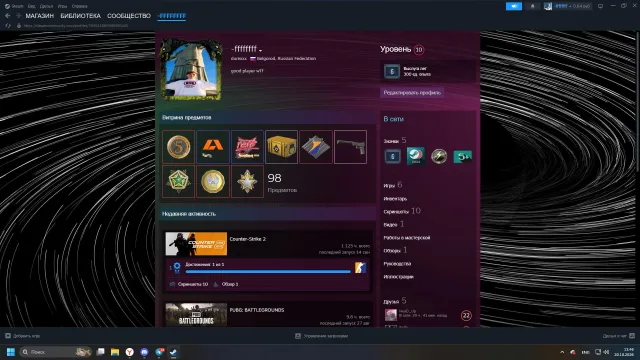Go to the СООБЩЕСТВО tab
The width and height of the screenshot is (640, 360).
(129, 16)
